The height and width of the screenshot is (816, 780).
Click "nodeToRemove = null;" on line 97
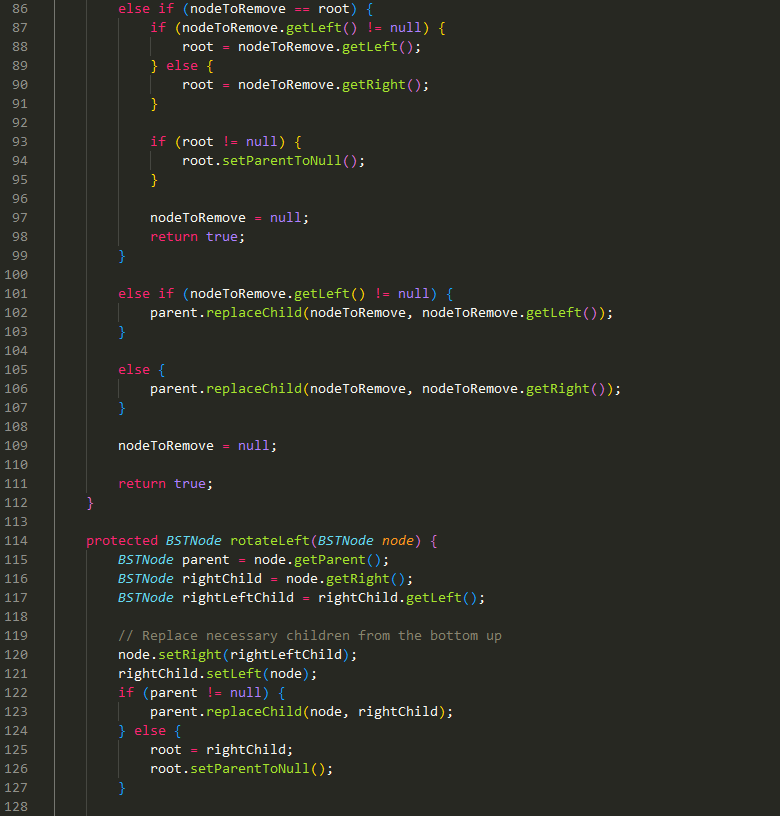coord(229,218)
